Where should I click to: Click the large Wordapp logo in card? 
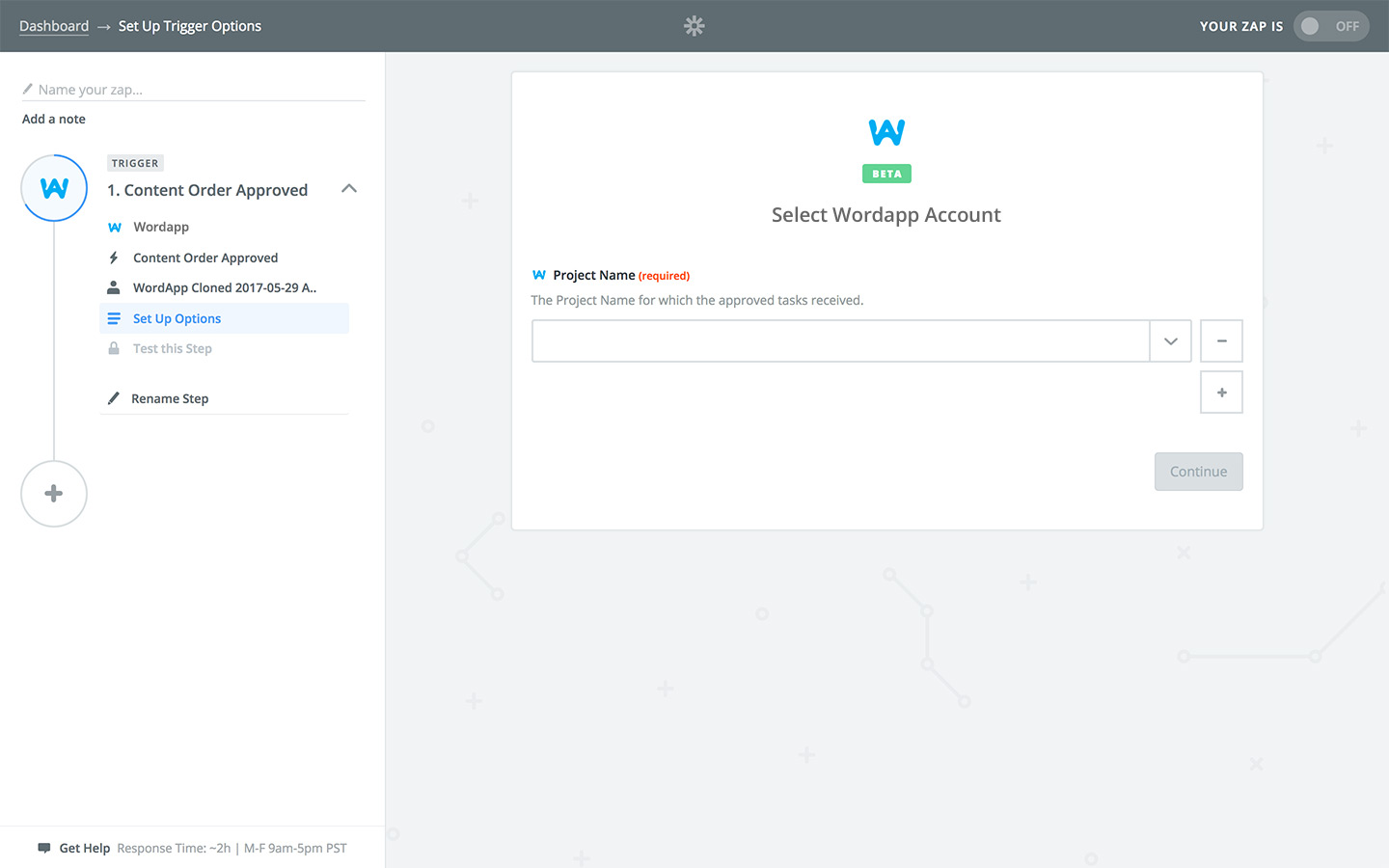click(x=886, y=132)
